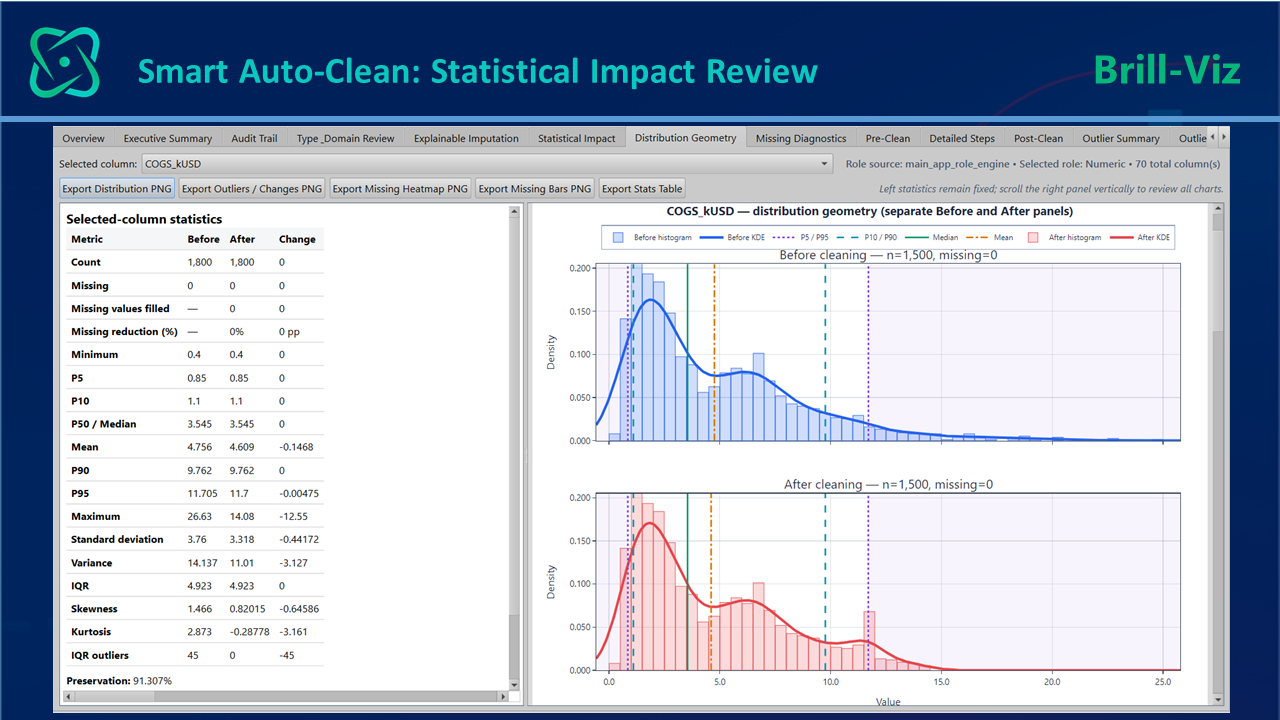Click the Metric column header
Image resolution: width=1280 pixels, height=720 pixels.
[87, 239]
